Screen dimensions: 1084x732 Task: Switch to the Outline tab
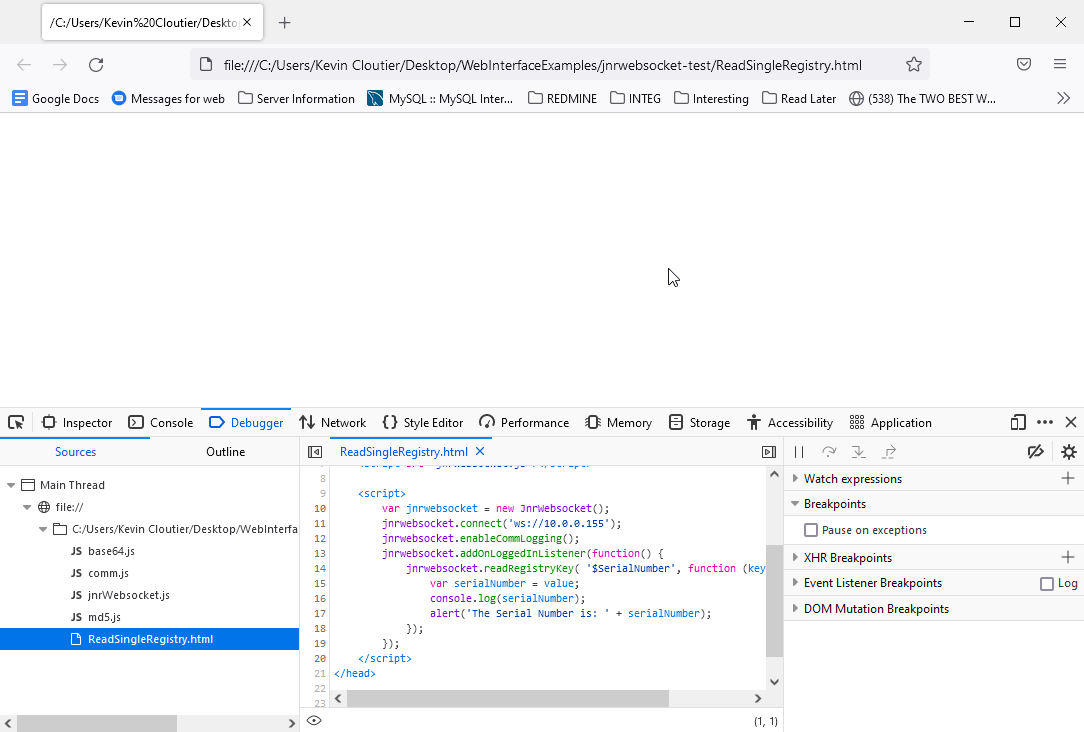(225, 451)
